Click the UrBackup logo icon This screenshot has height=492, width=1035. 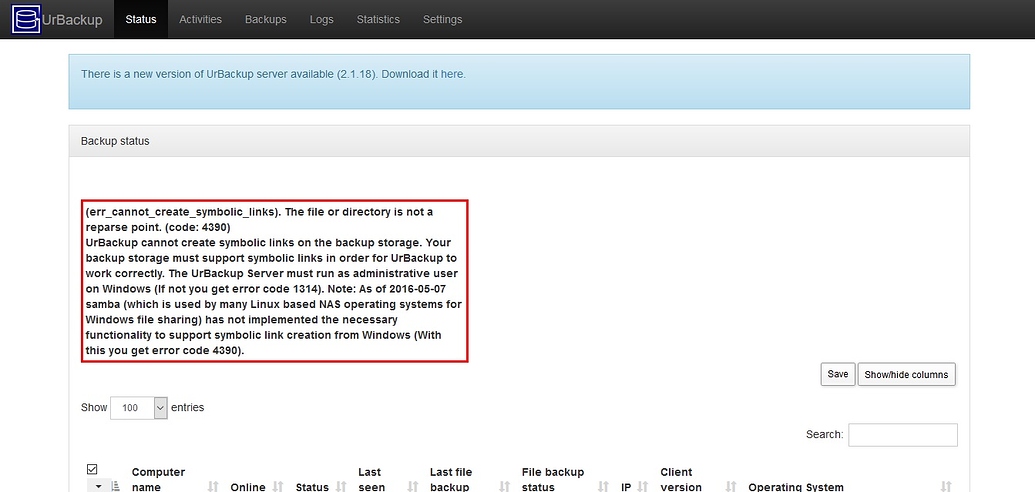(26, 19)
